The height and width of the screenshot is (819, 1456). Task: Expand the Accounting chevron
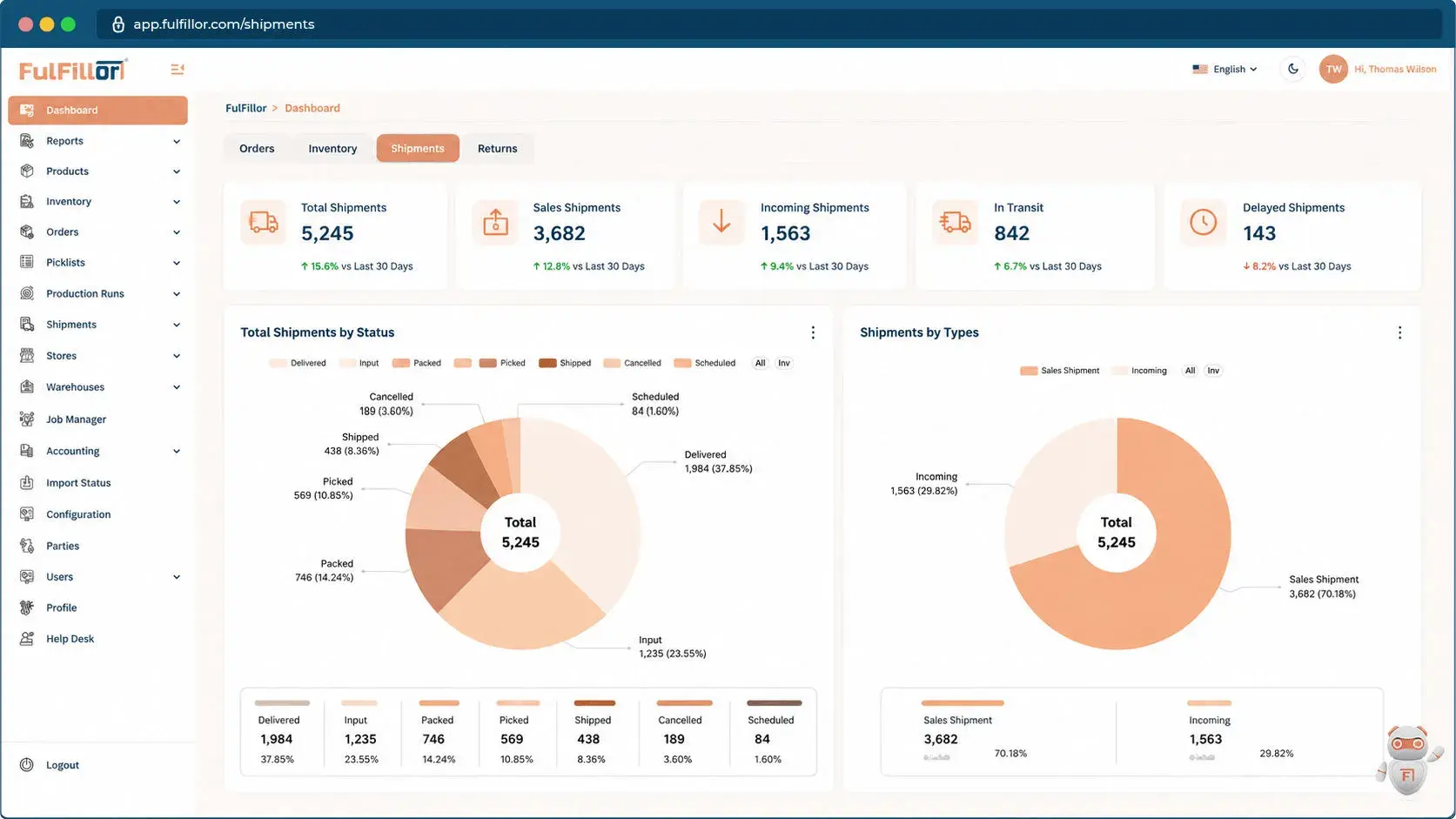177,452
